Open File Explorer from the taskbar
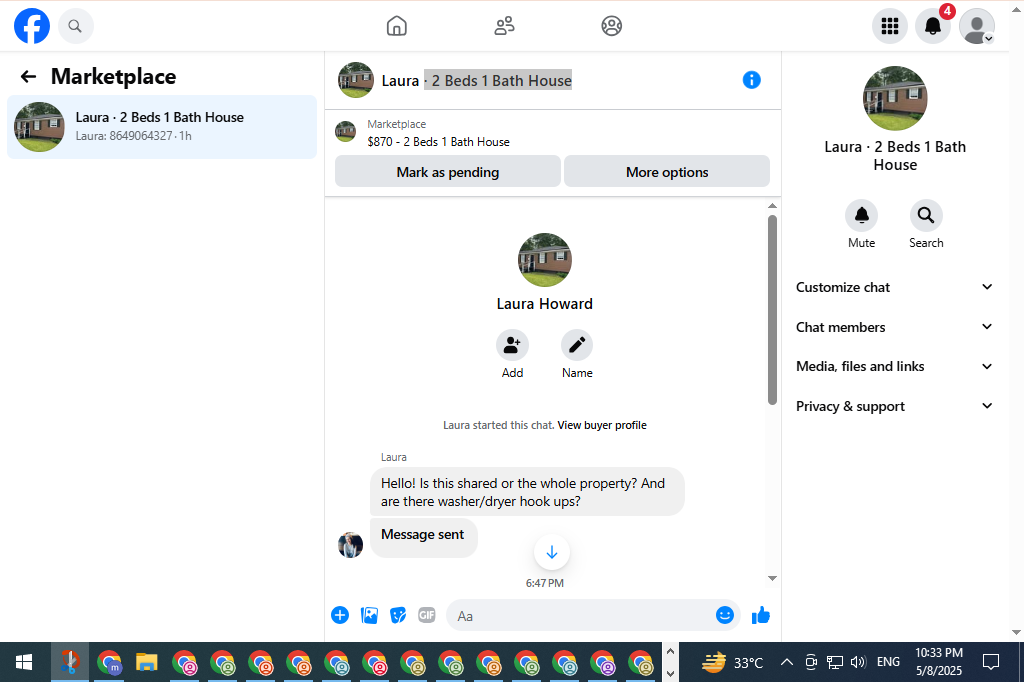This screenshot has width=1024, height=682. coord(146,662)
